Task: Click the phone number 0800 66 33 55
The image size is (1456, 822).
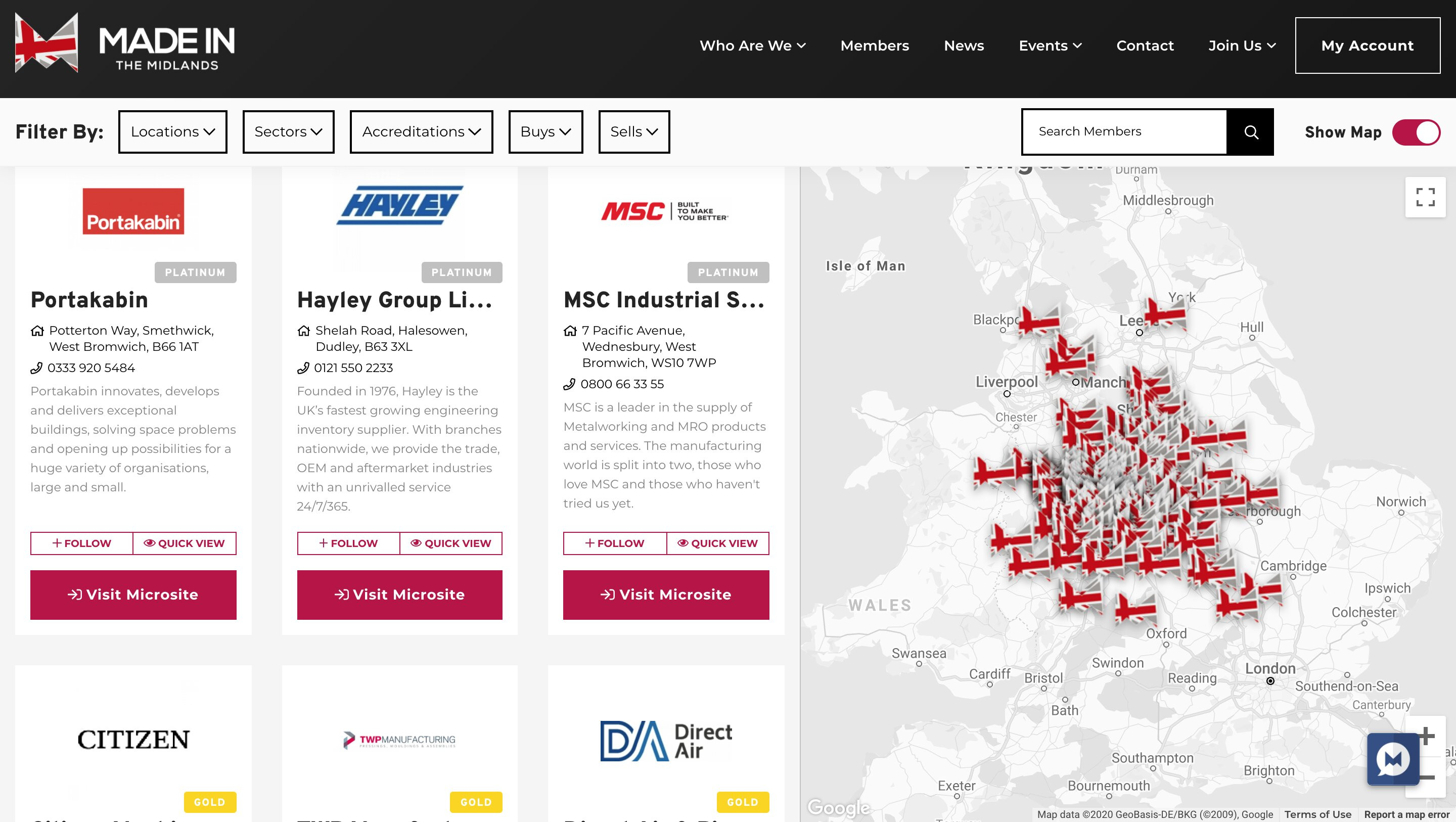Action: 622,384
